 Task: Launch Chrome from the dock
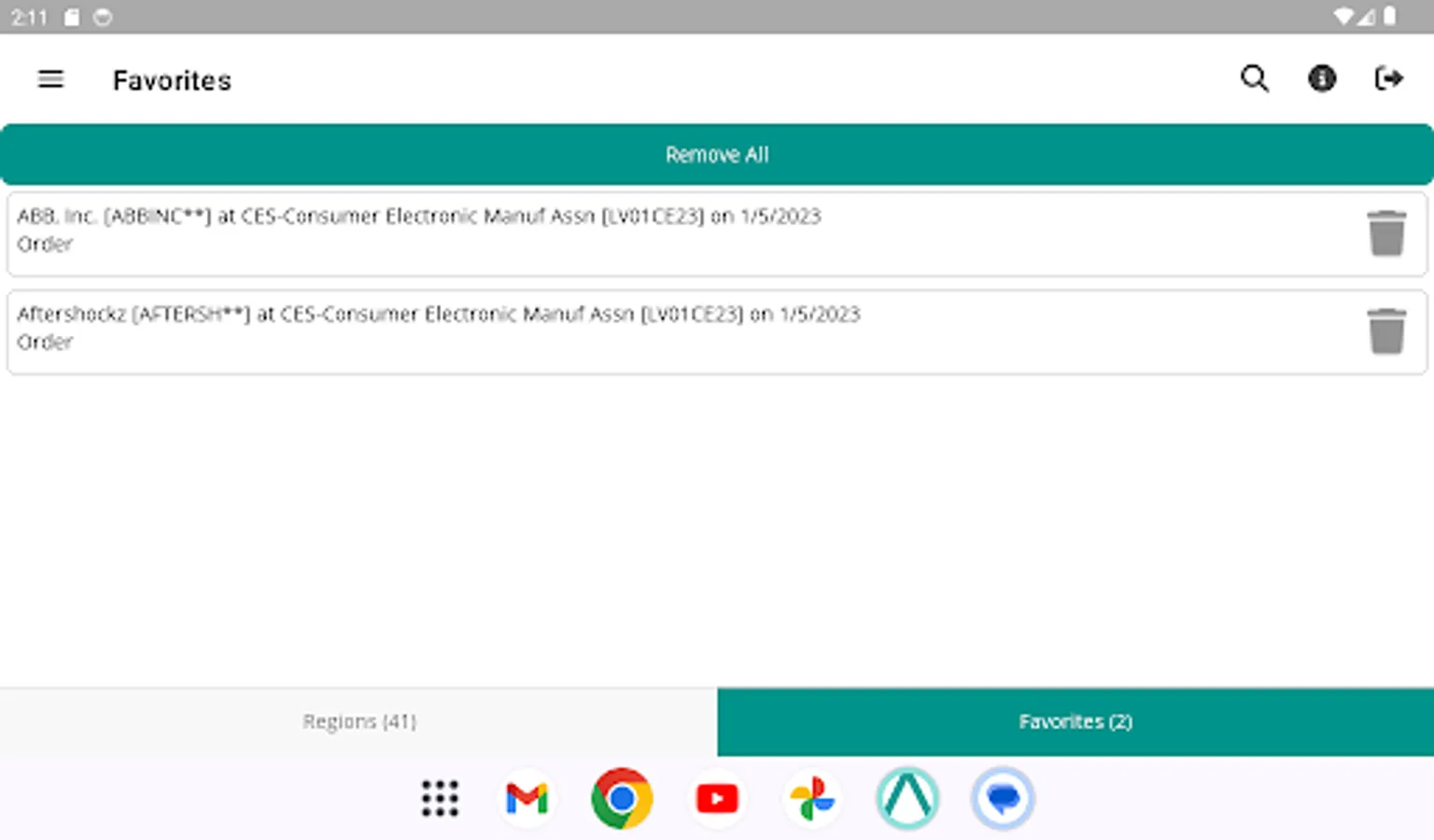[622, 798]
